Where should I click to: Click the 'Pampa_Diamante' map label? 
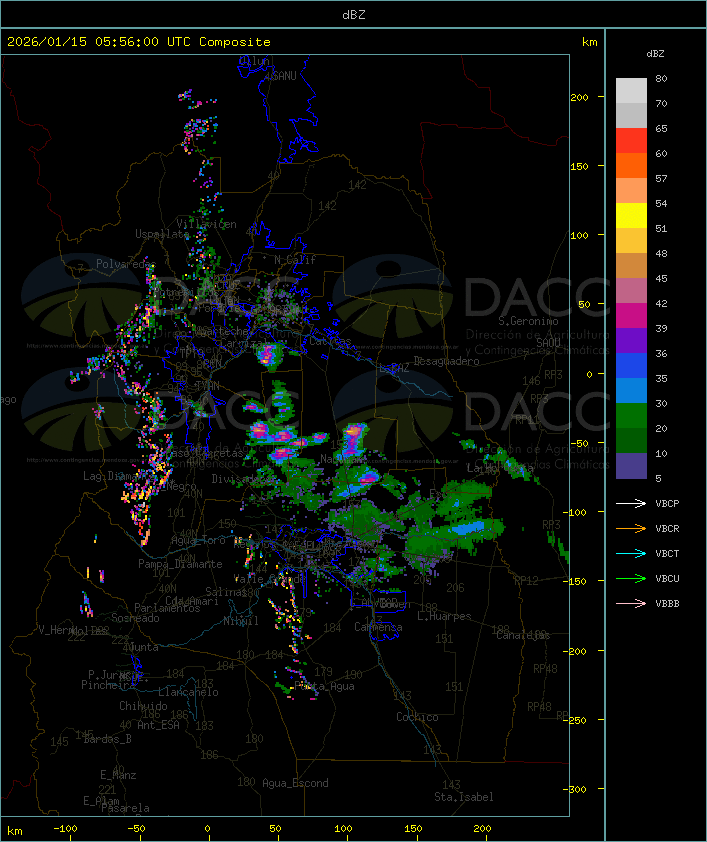180,564
